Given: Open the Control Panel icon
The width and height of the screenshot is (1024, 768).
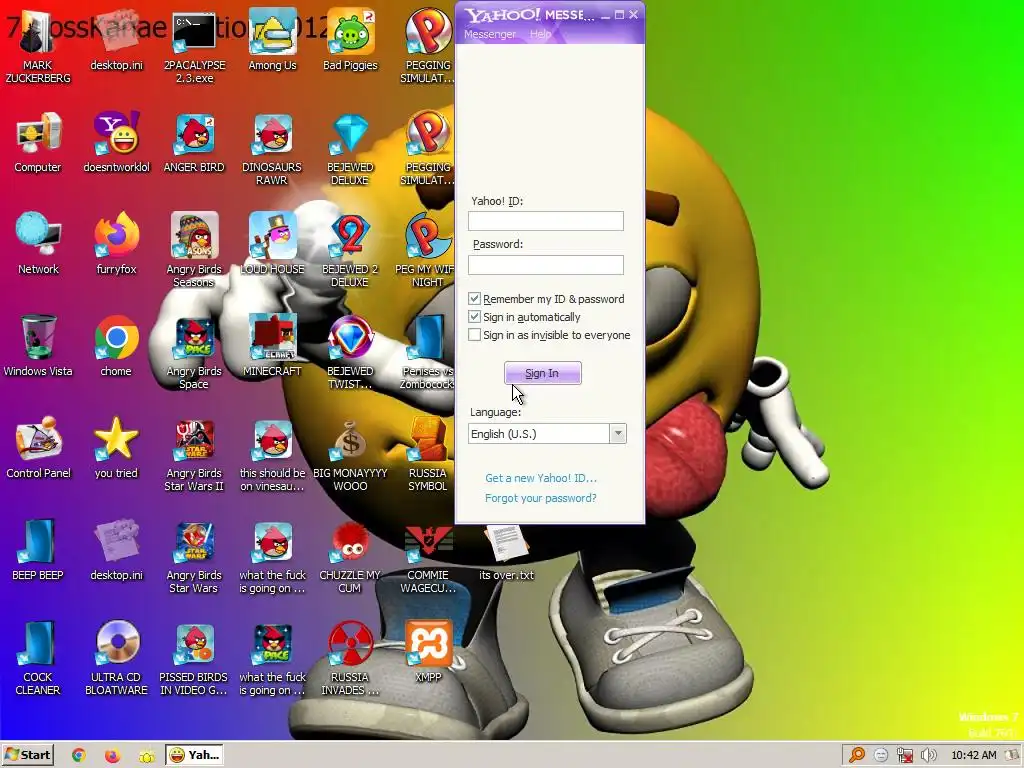Looking at the screenshot, I should pyautogui.click(x=38, y=448).
